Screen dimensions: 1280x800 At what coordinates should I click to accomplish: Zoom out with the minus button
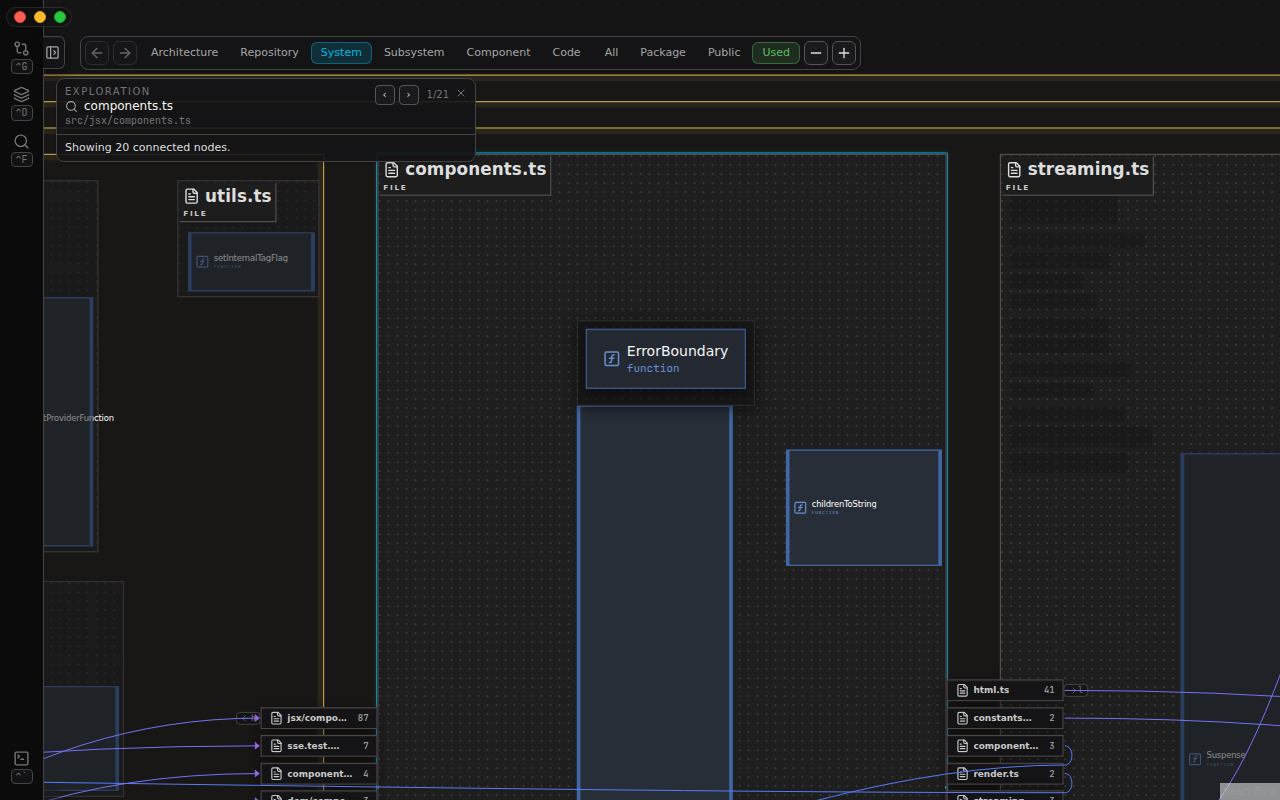click(816, 53)
